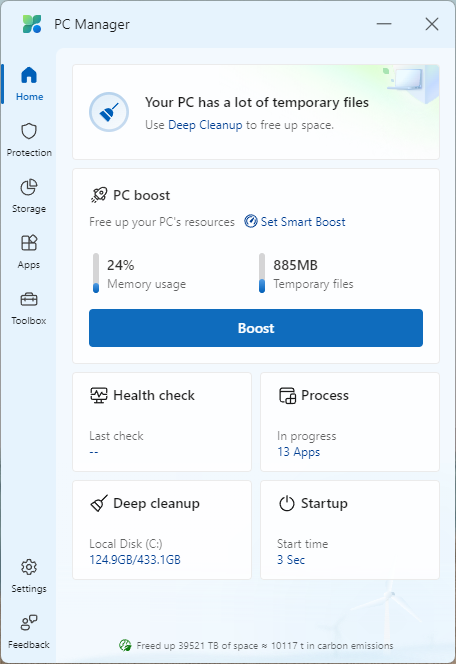Open the Protection shield icon in sidebar
Image resolution: width=456 pixels, height=664 pixels.
(29, 131)
